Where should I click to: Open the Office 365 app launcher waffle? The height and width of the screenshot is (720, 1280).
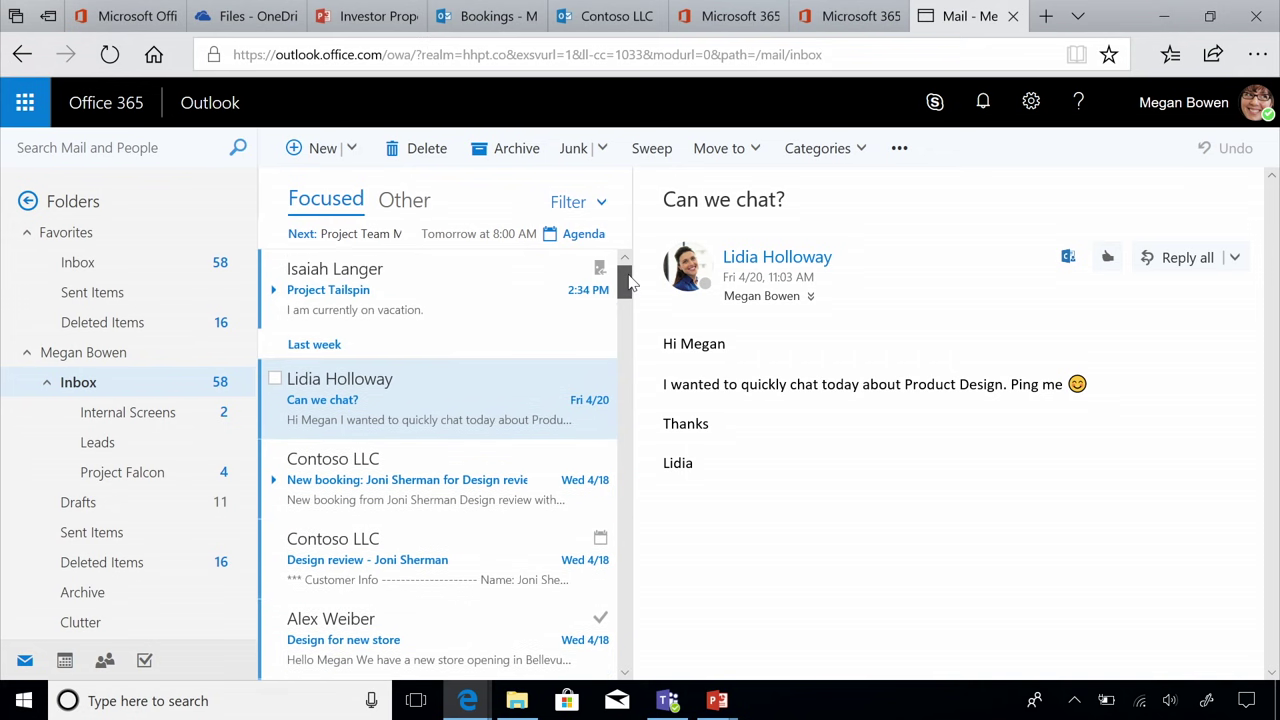pos(25,102)
